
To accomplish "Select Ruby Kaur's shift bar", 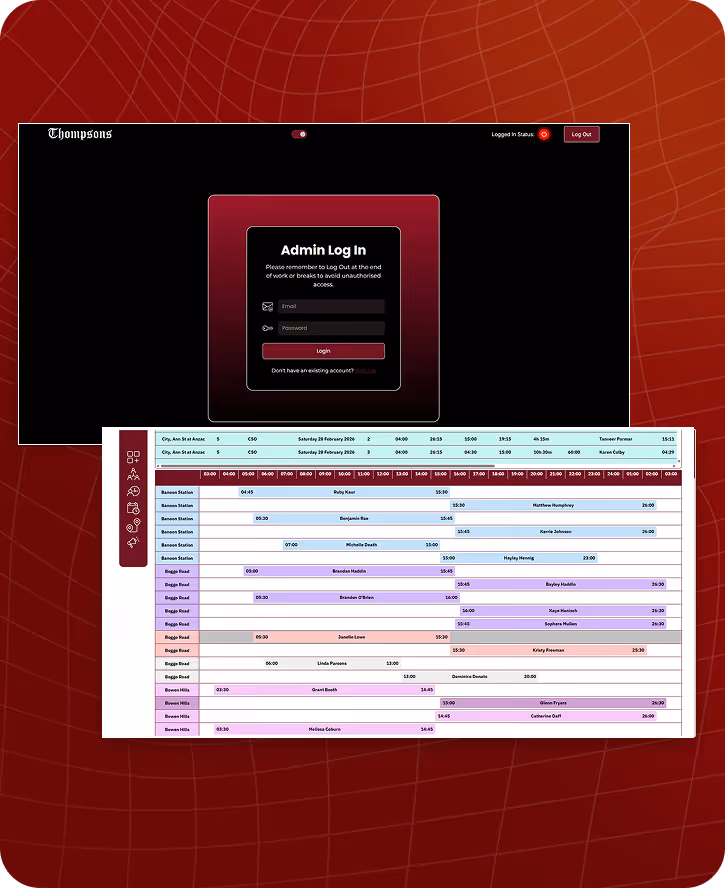I will tap(344, 492).
